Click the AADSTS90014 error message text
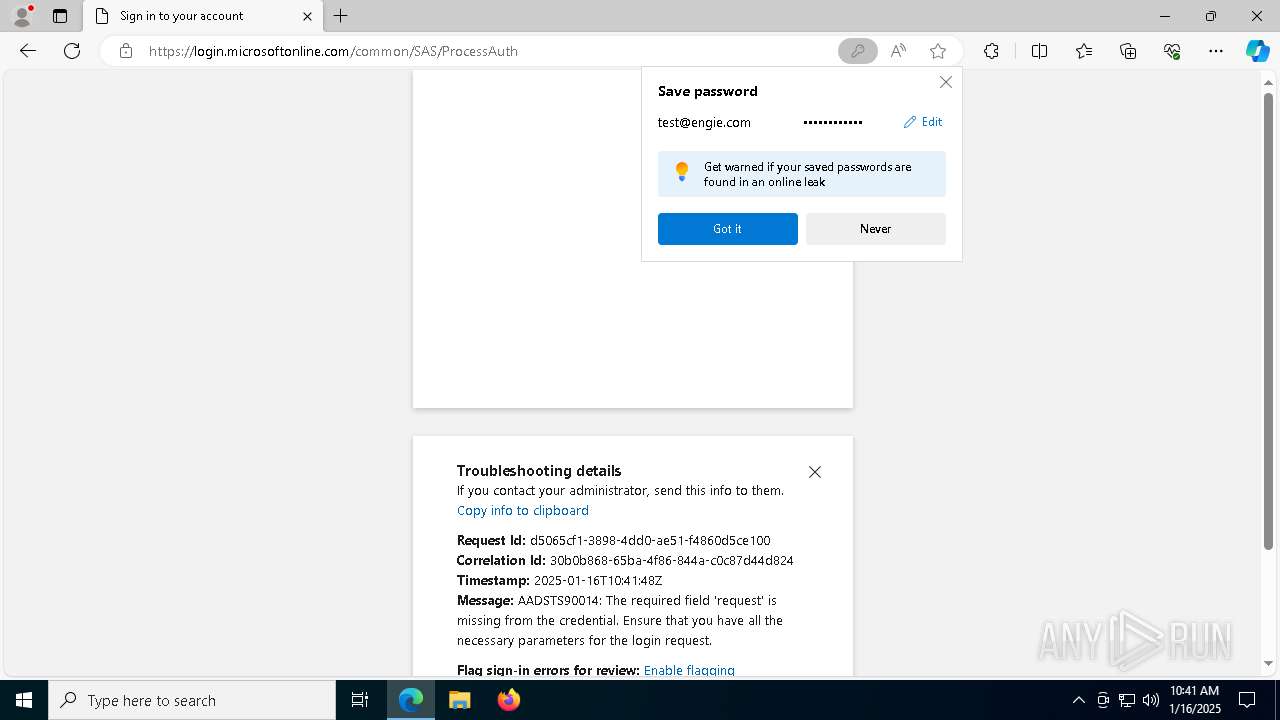Viewport: 1280px width, 720px height. (x=620, y=620)
